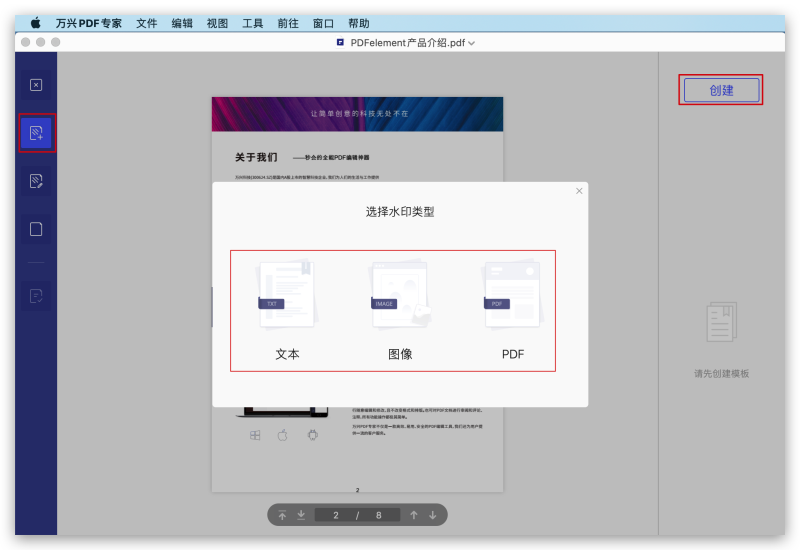Choose the PDF watermark type icon
This screenshot has height=550, width=800.
(x=512, y=294)
